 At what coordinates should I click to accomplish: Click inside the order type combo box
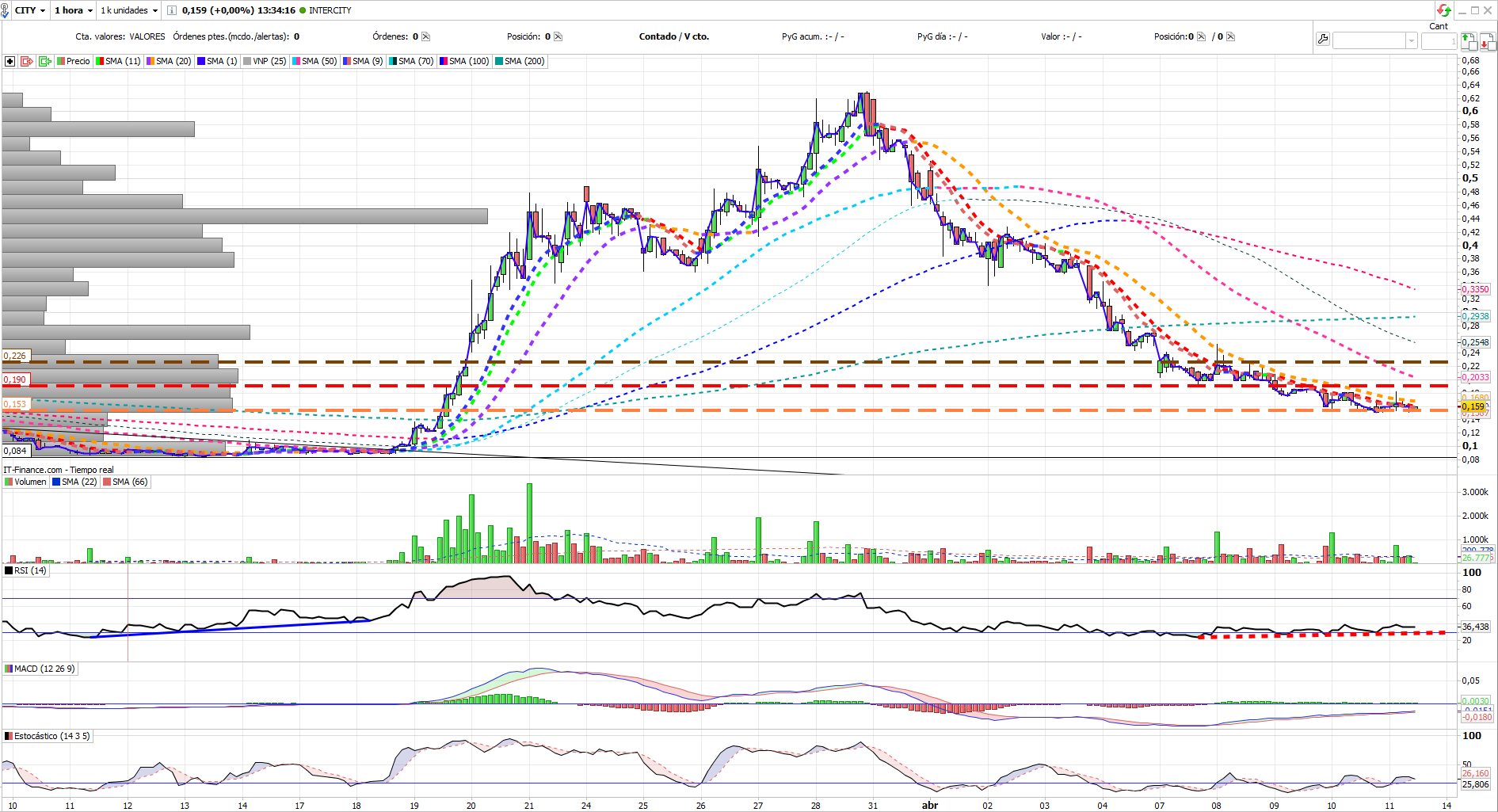click(x=1370, y=40)
